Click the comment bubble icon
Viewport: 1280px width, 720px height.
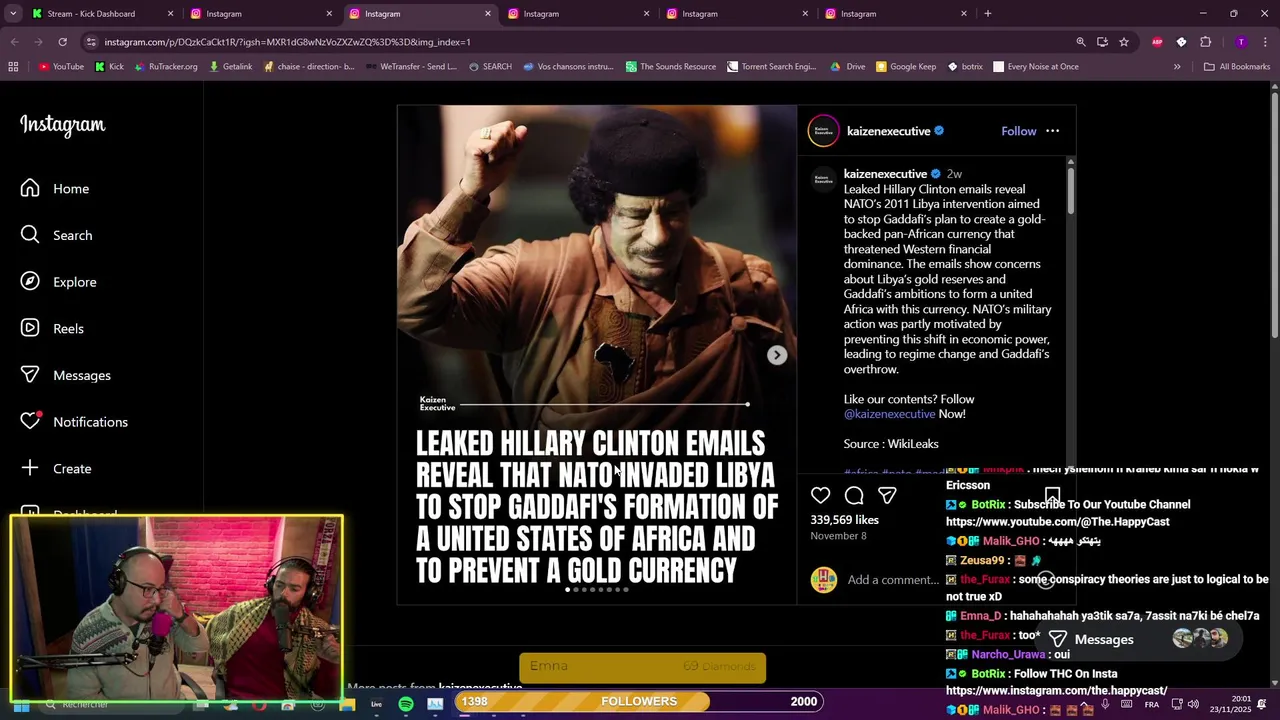coord(854,495)
